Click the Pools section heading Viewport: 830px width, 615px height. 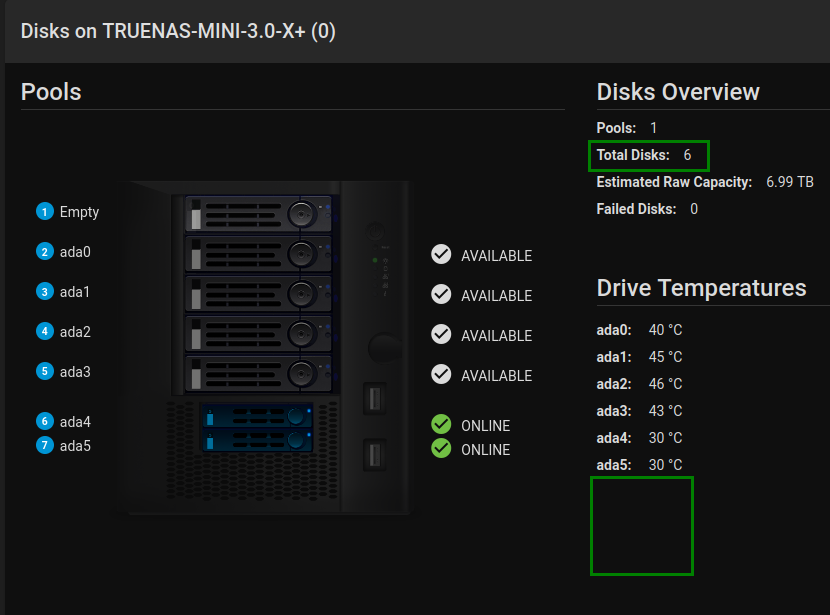pyautogui.click(x=51, y=92)
